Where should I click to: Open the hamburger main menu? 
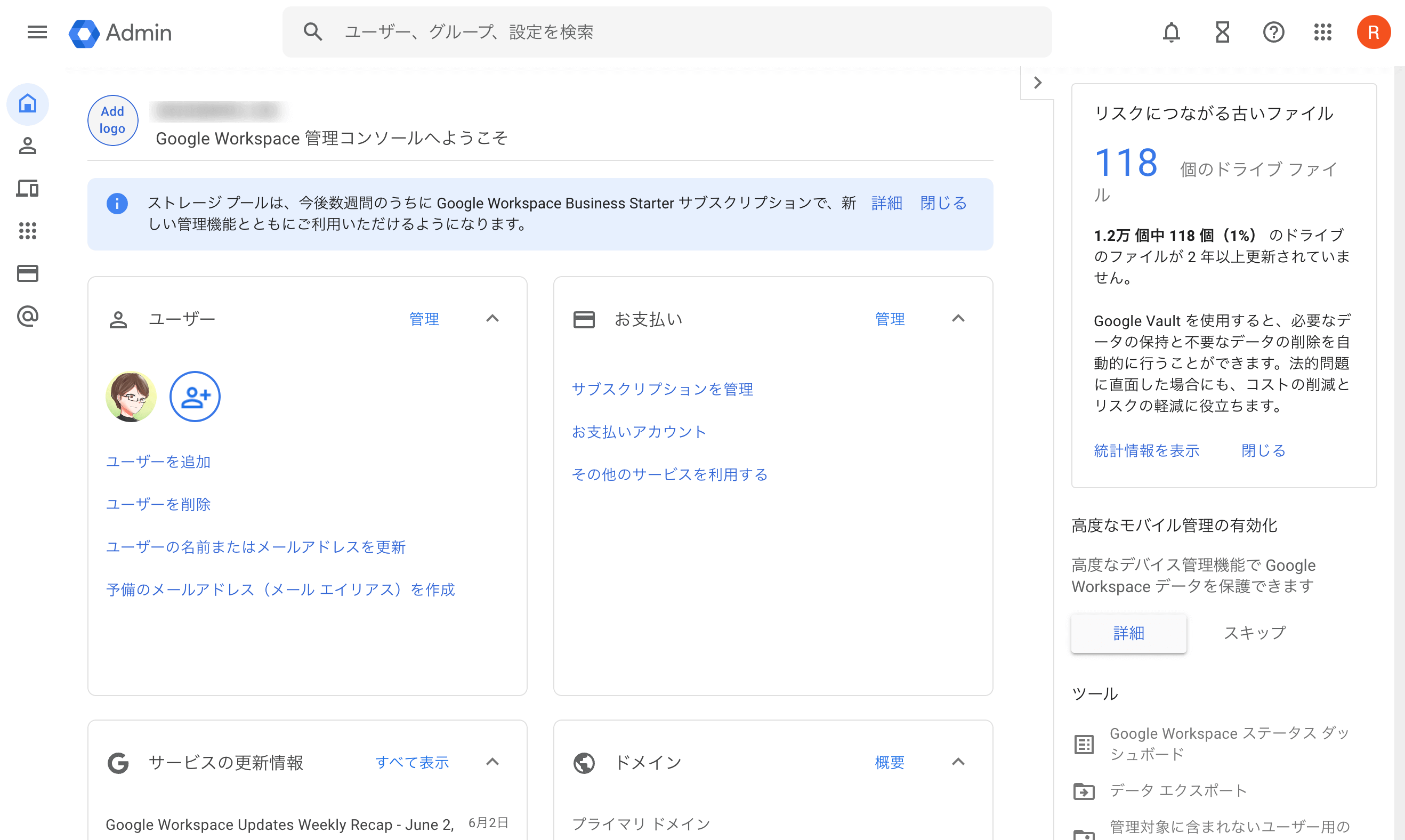coord(37,33)
